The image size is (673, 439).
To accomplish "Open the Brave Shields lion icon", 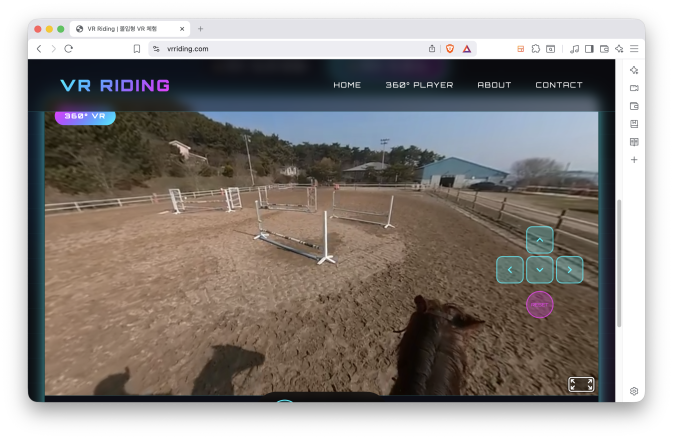I will tap(450, 48).
